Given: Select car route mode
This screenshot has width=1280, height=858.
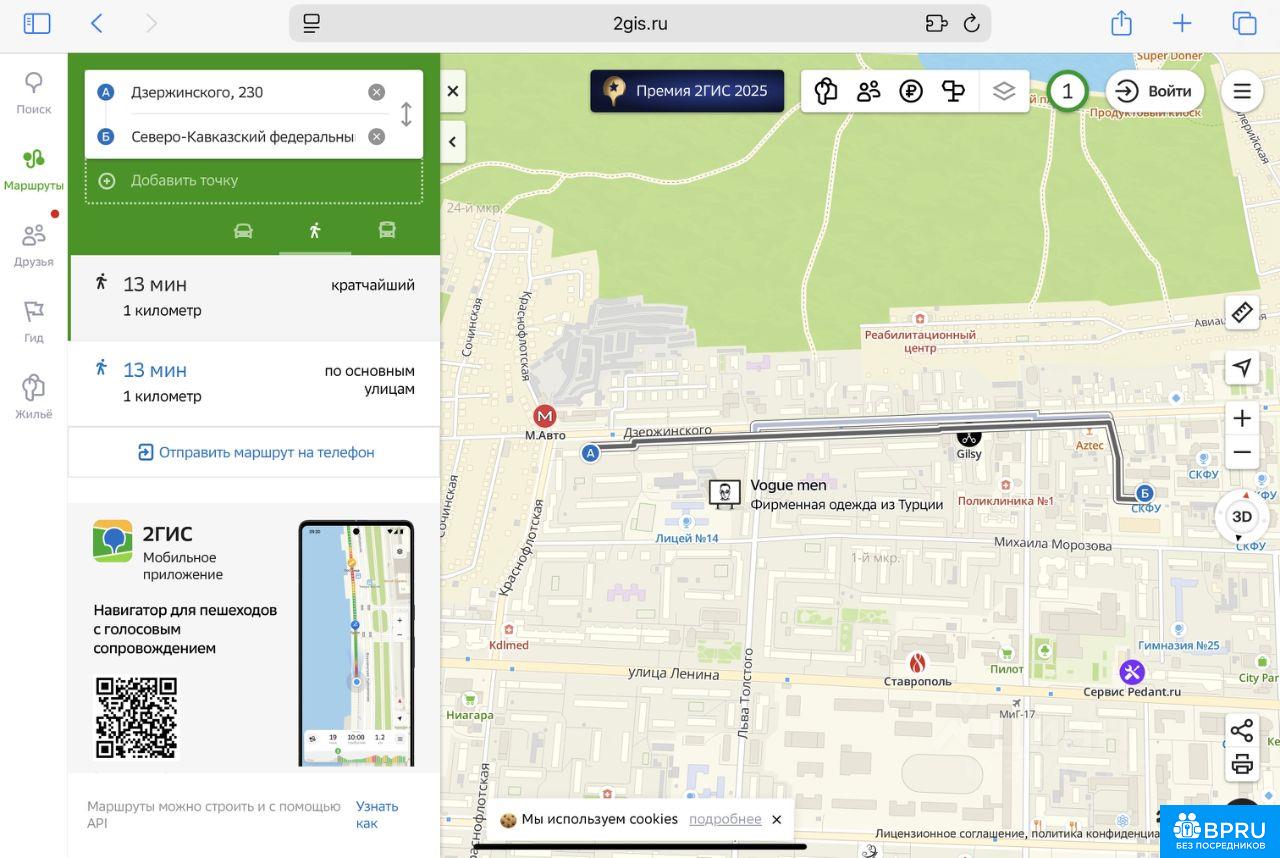Looking at the screenshot, I should pyautogui.click(x=243, y=231).
